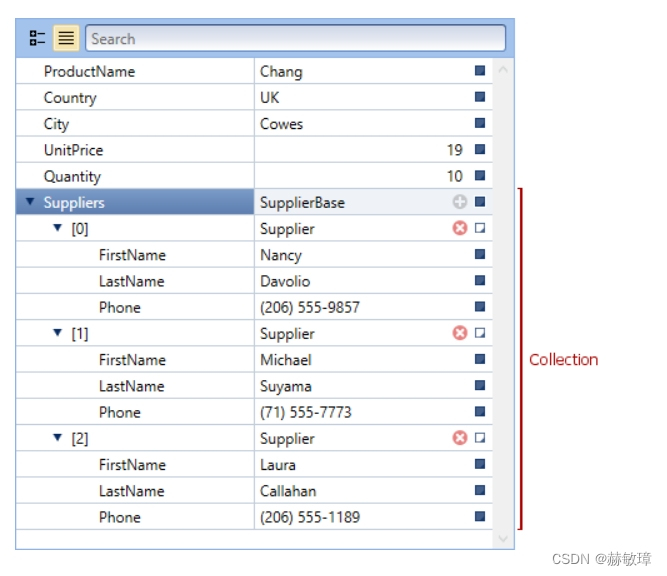This screenshot has height=576, width=667.
Task: Collapse the Suppliers collection node
Action: 30,201
